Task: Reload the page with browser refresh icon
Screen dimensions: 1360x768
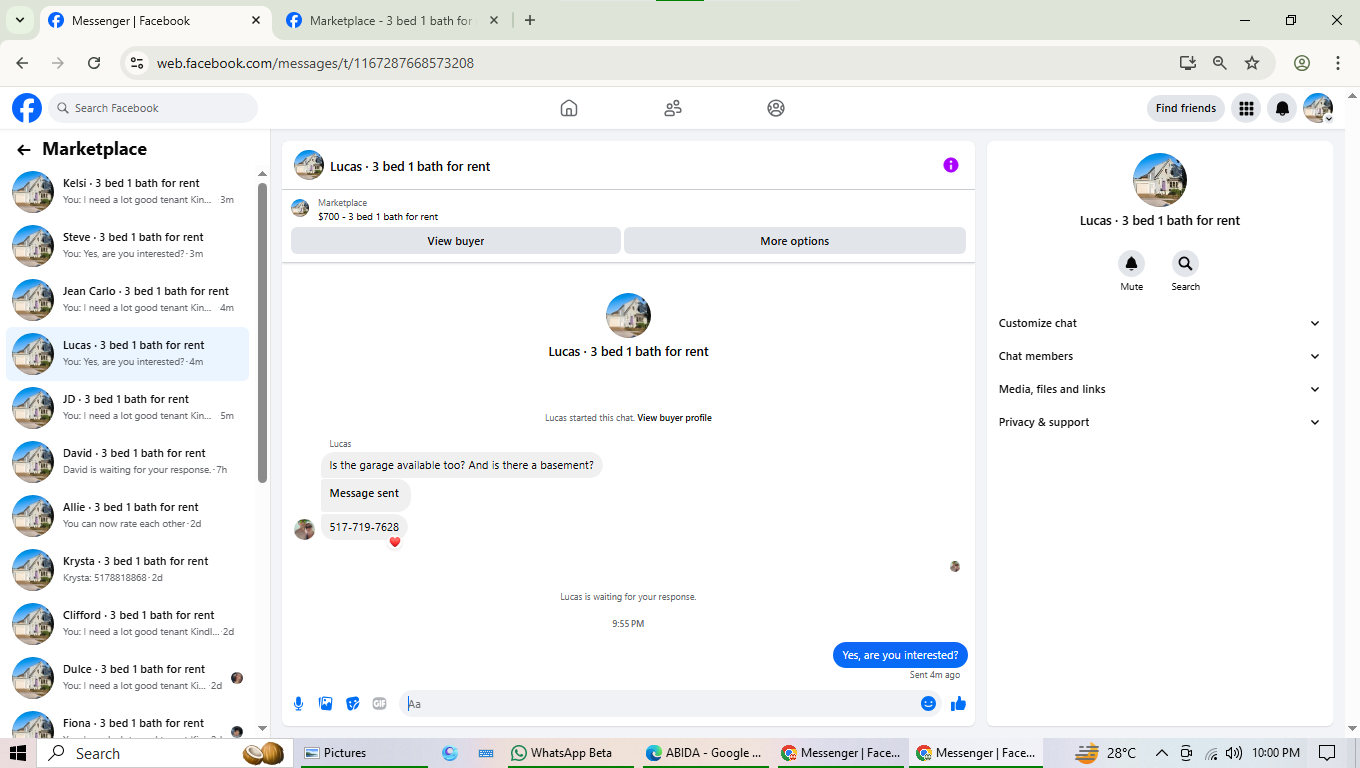Action: pyautogui.click(x=94, y=63)
